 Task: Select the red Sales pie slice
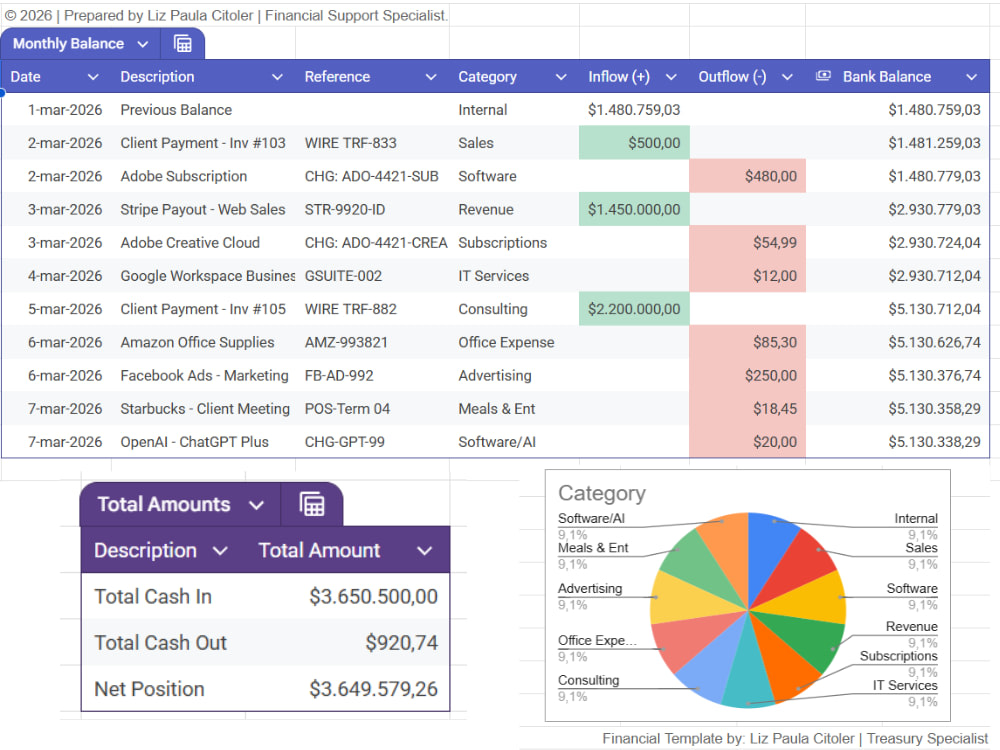(797, 561)
